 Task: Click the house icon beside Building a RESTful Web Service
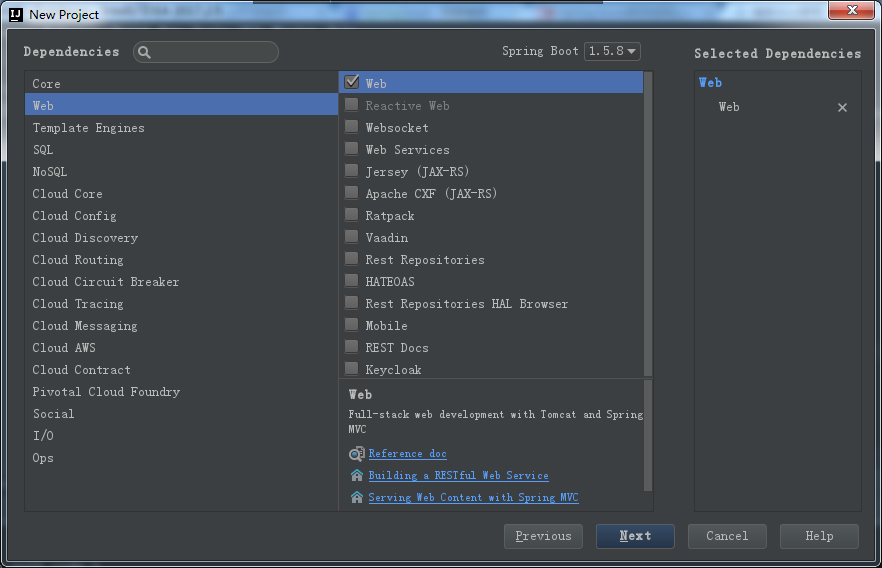click(357, 476)
